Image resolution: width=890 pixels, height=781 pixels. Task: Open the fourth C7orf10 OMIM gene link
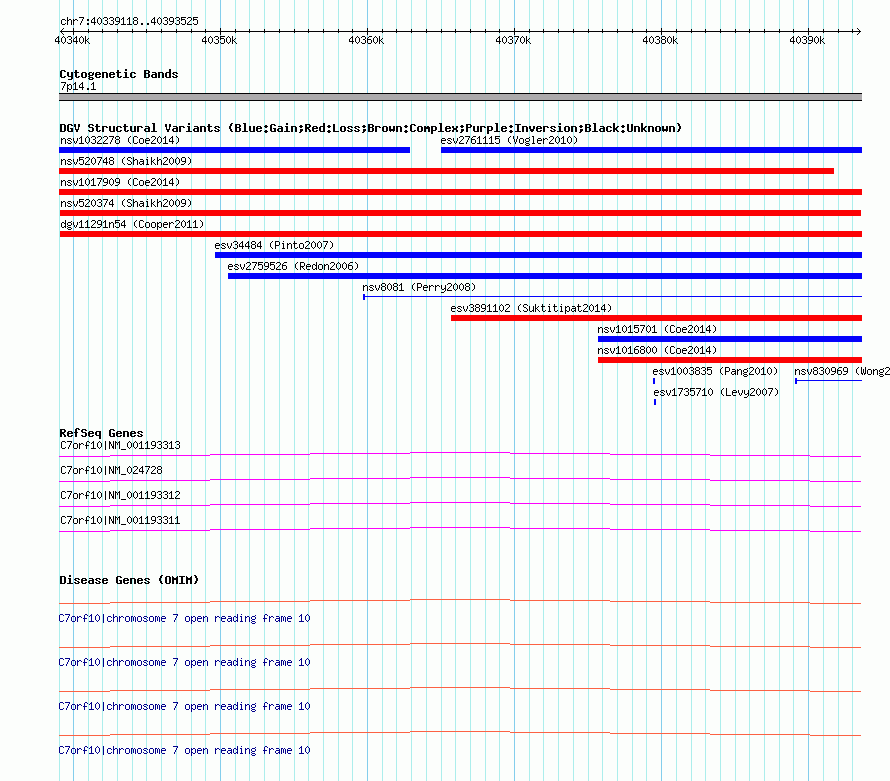pyautogui.click(x=184, y=750)
